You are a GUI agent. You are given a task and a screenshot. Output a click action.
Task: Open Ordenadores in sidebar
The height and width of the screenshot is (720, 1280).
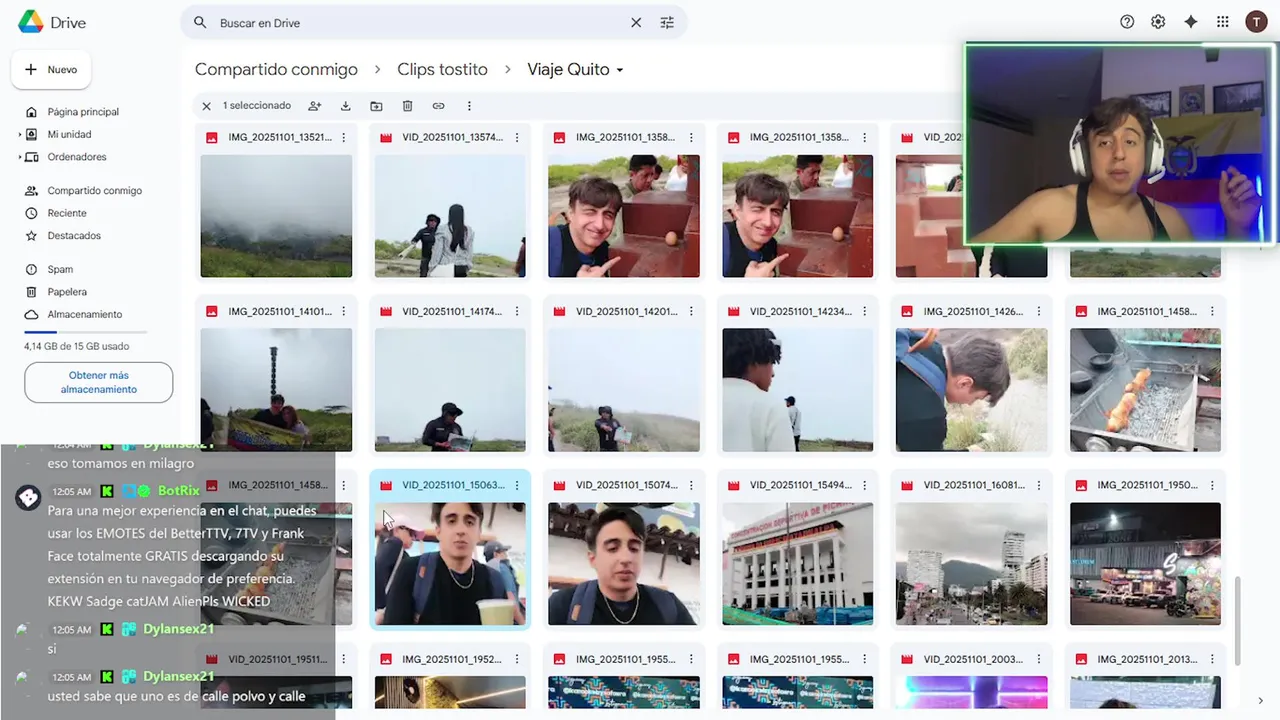coord(77,157)
